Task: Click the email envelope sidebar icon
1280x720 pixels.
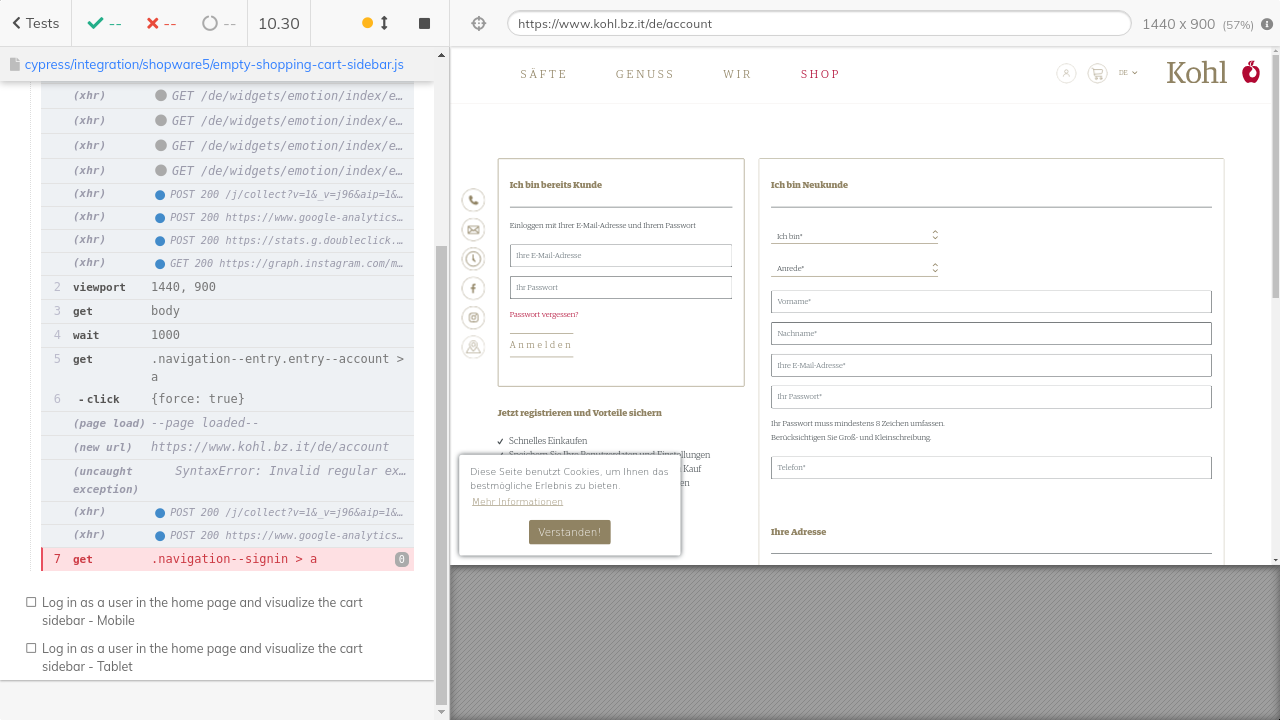Action: [x=473, y=230]
